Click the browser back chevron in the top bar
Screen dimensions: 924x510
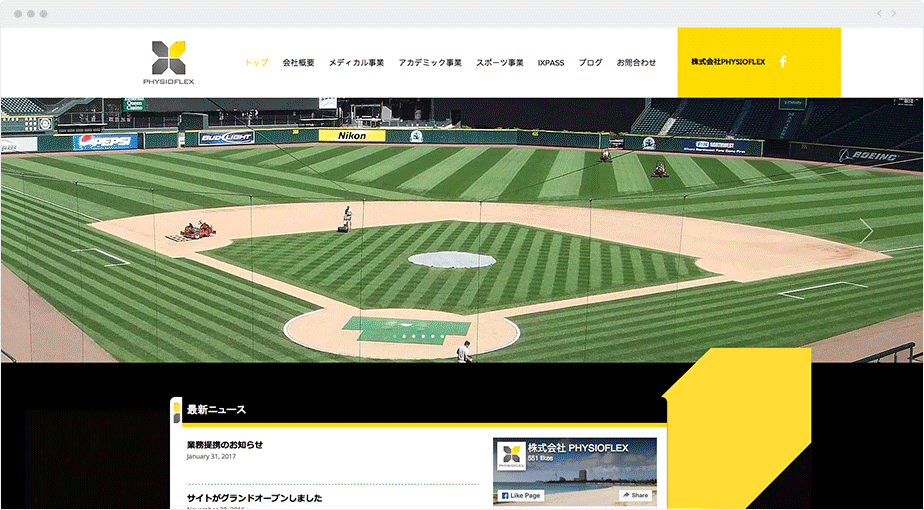[x=879, y=13]
